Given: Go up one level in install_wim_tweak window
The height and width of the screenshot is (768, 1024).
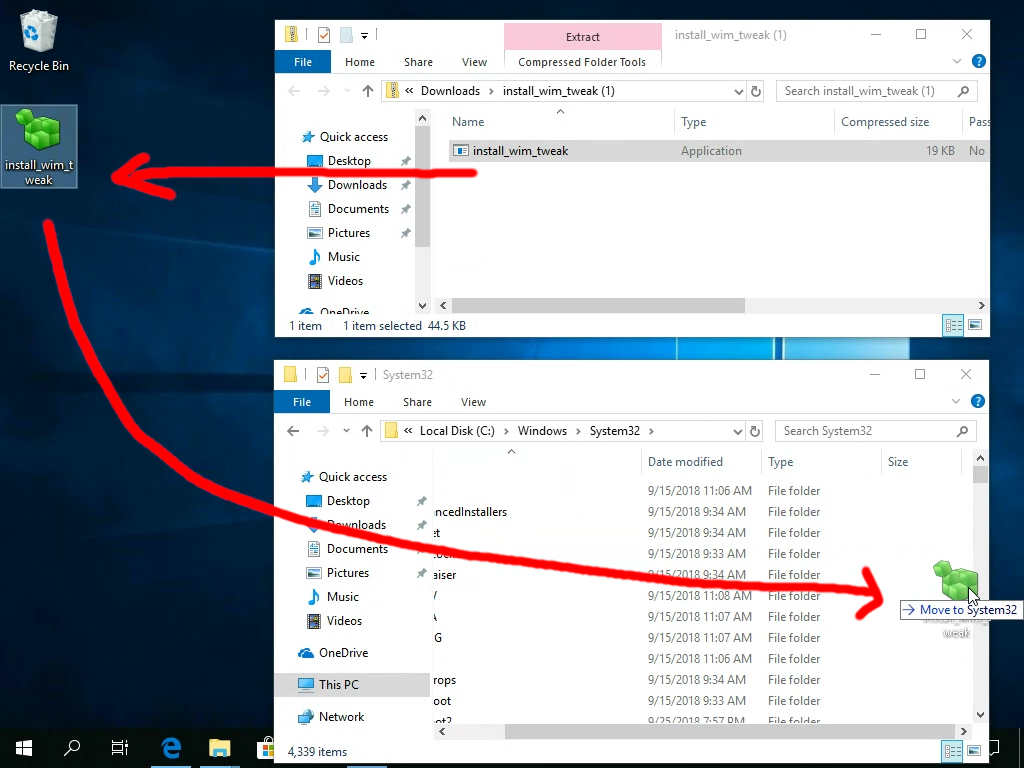Looking at the screenshot, I should tap(368, 91).
